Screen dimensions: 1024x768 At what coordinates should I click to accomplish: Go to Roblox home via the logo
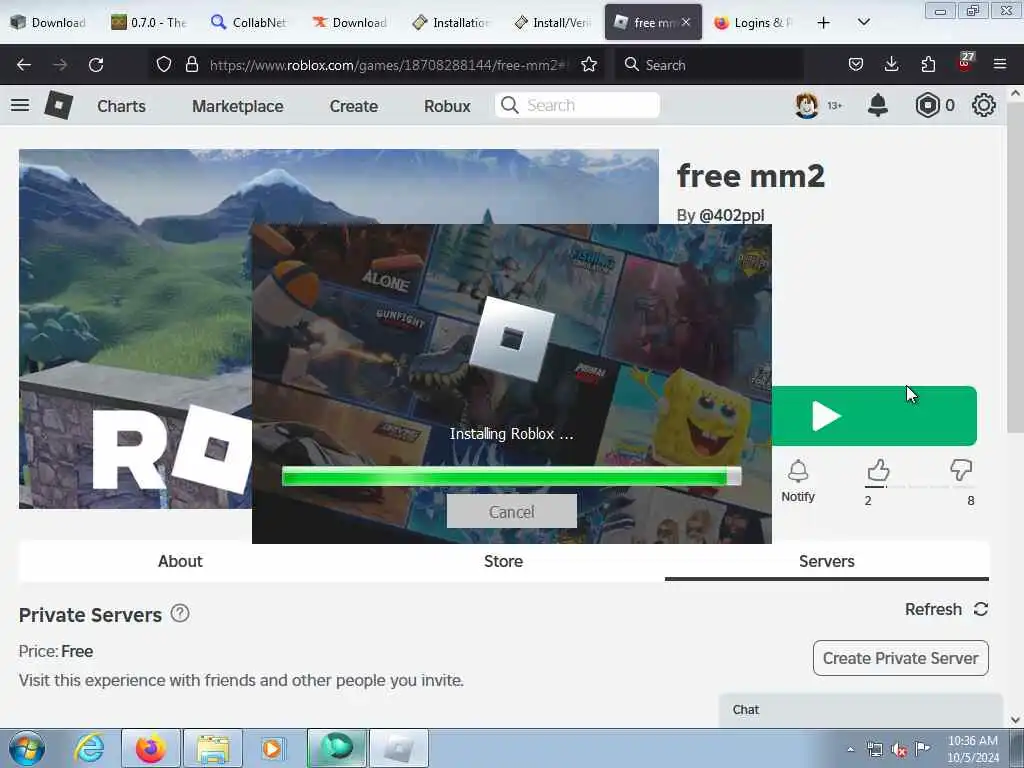(59, 105)
